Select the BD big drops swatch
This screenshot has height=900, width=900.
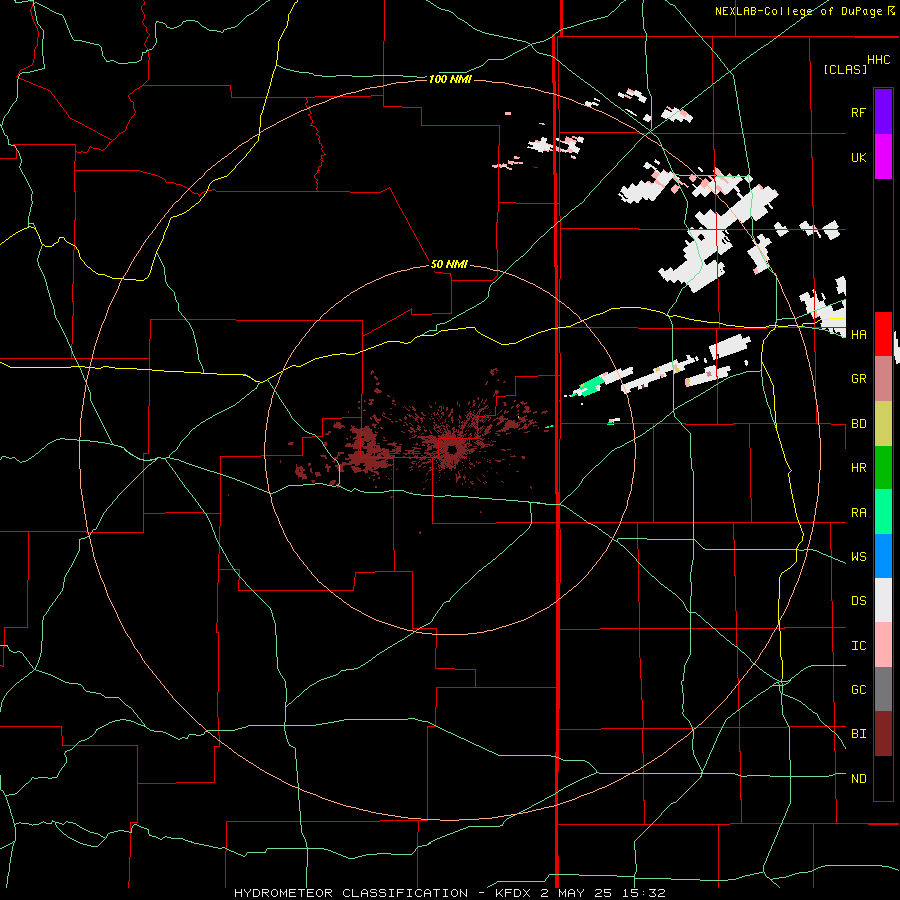tap(883, 424)
